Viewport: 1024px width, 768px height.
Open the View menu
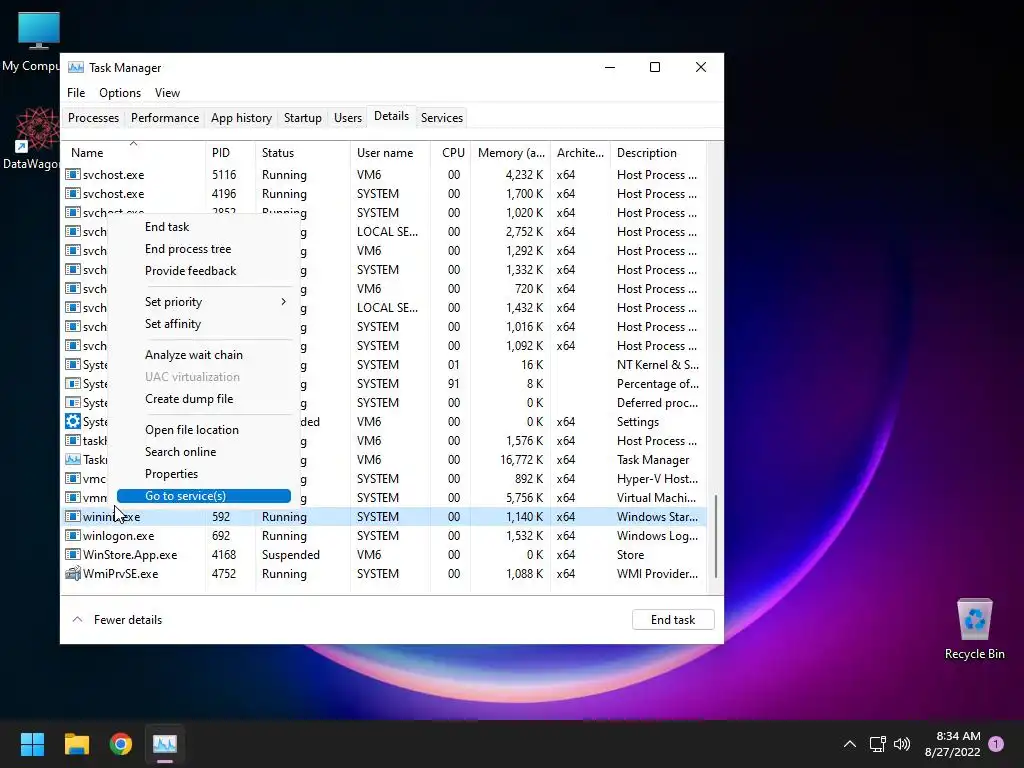point(167,93)
